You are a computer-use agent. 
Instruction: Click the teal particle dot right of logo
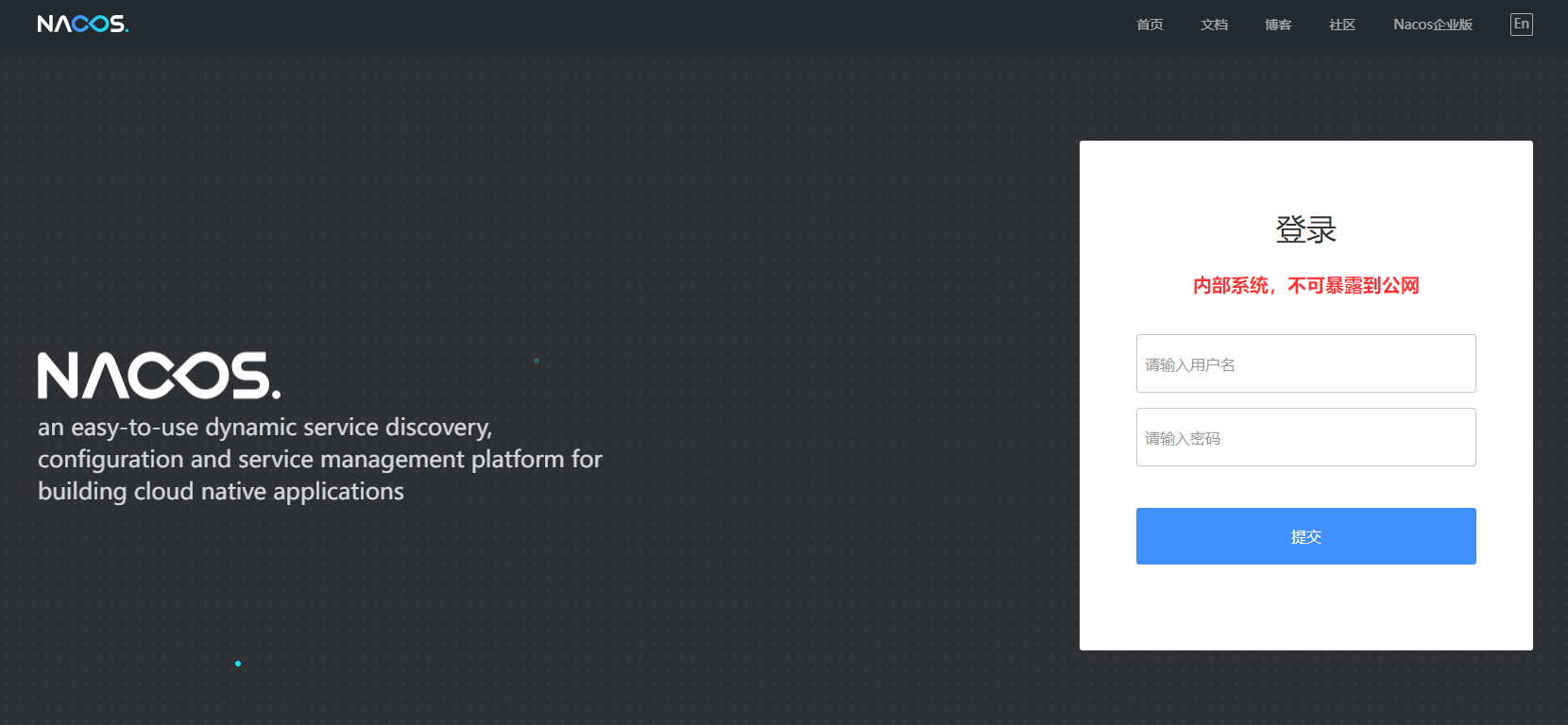coord(537,361)
